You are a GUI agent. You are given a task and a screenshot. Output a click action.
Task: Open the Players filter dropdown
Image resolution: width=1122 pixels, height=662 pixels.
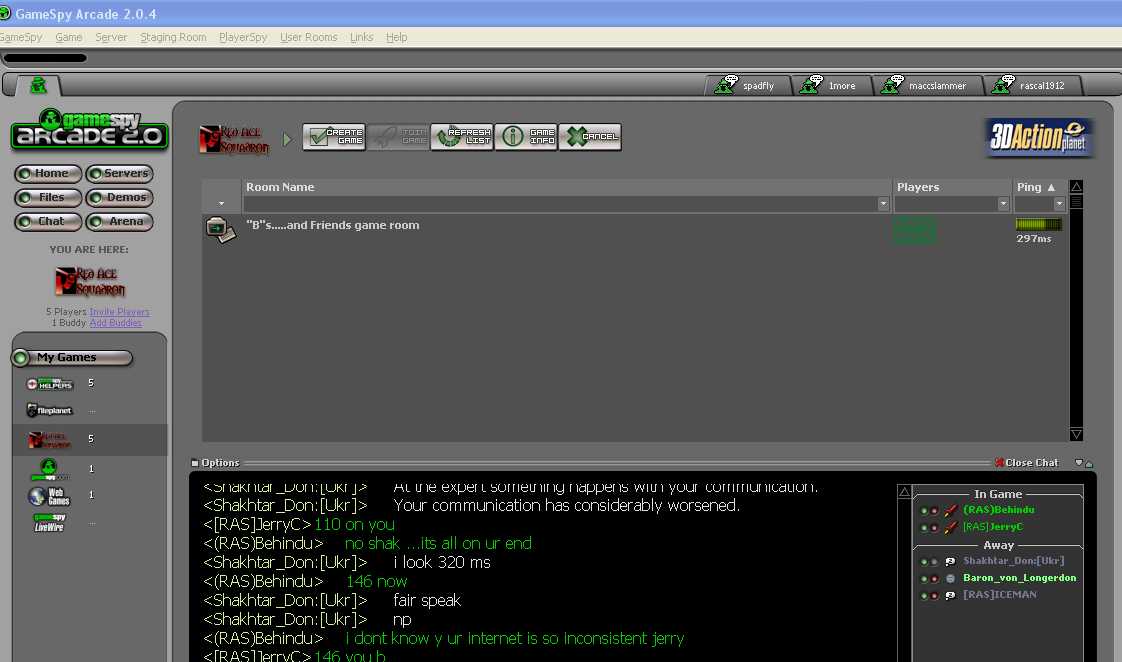[x=1003, y=204]
